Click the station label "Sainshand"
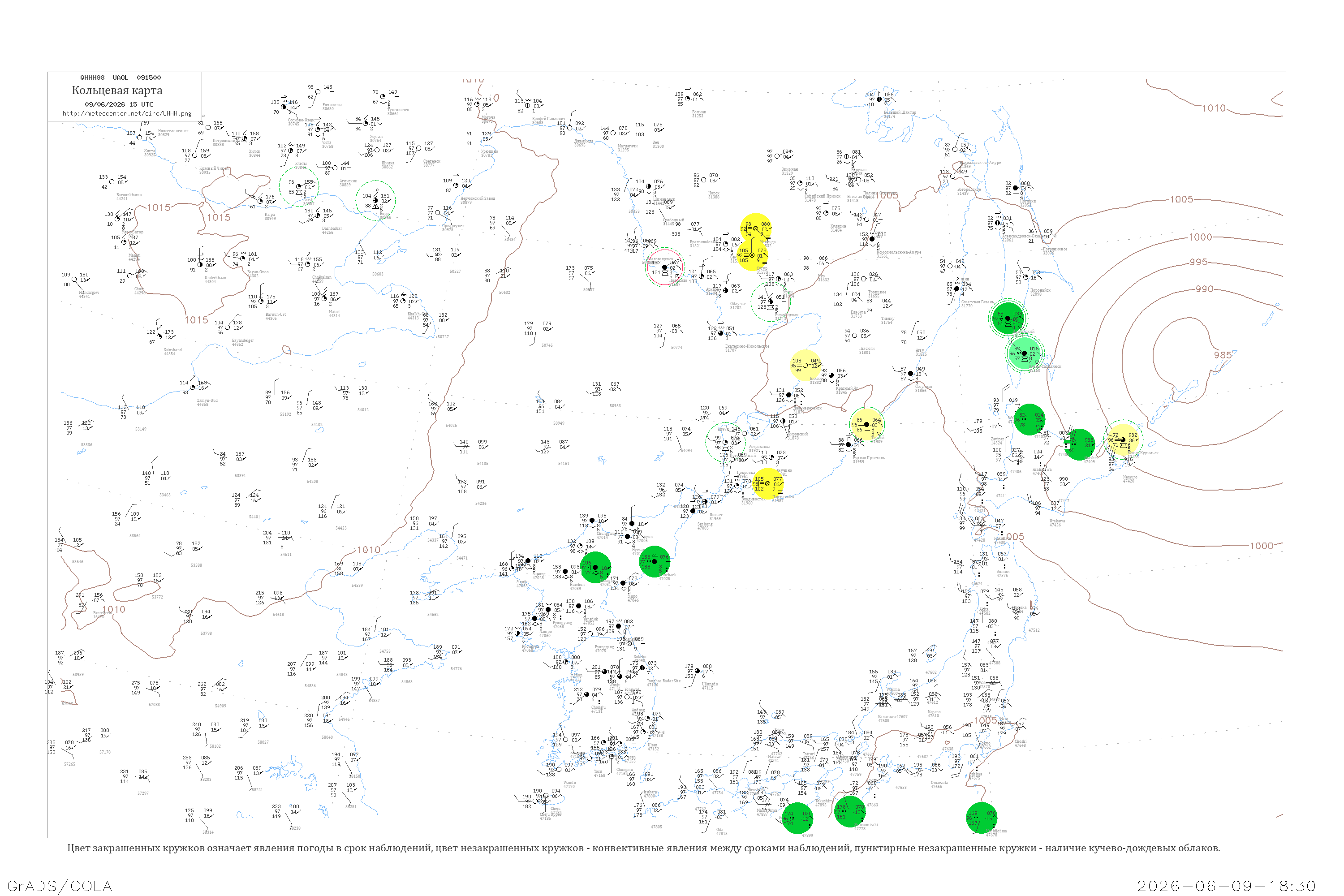Image resolution: width=1344 pixels, height=896 pixels. [x=172, y=350]
